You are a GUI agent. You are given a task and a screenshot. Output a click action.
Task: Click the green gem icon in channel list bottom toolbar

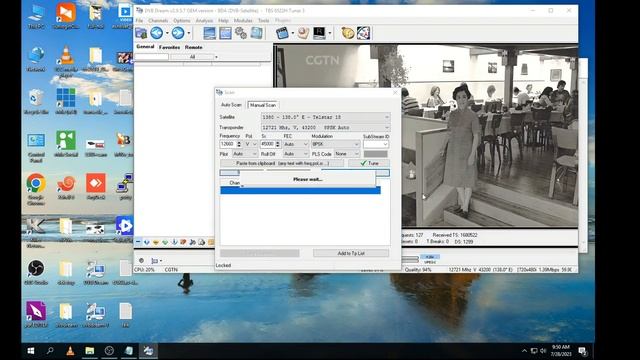coord(165,242)
